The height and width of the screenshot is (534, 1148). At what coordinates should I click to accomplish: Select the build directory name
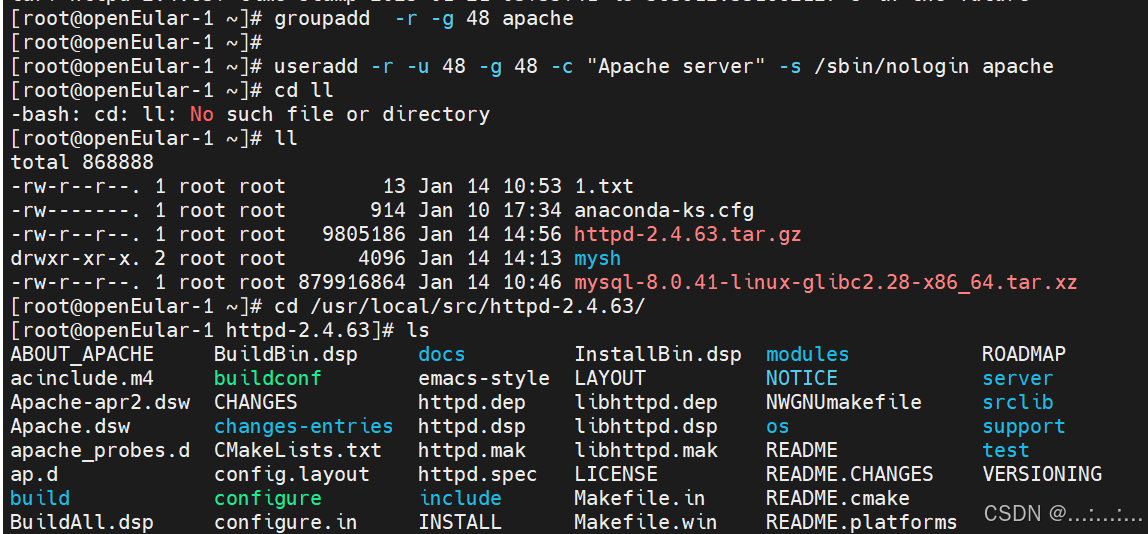point(40,498)
